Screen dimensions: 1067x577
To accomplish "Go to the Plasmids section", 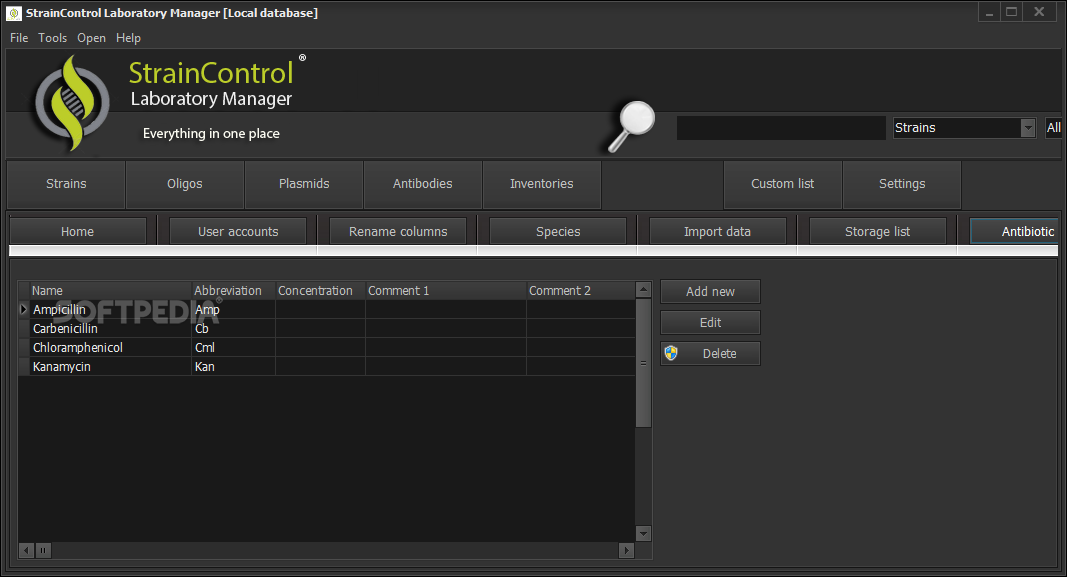I will (303, 184).
